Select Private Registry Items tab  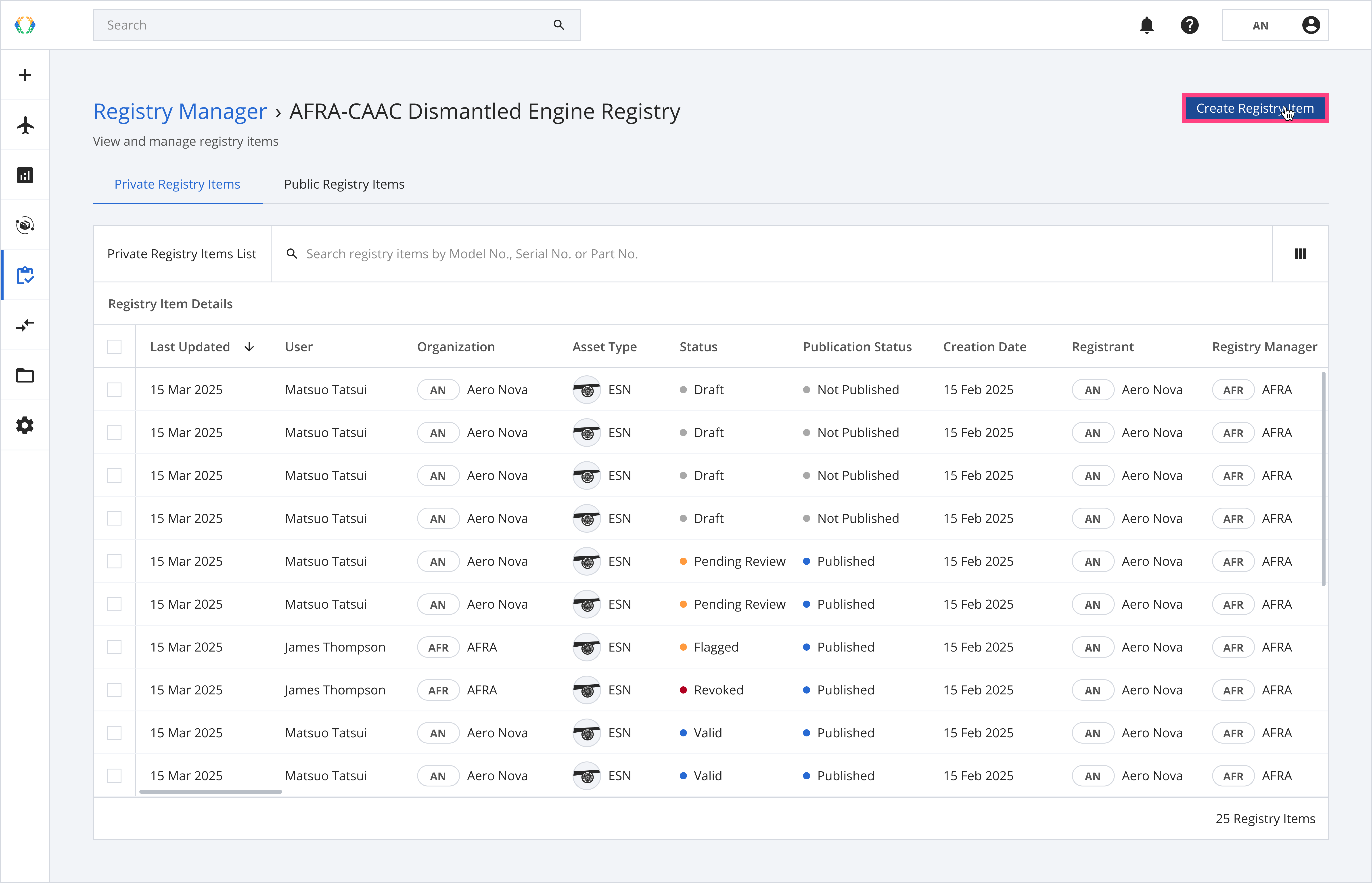[x=177, y=184]
